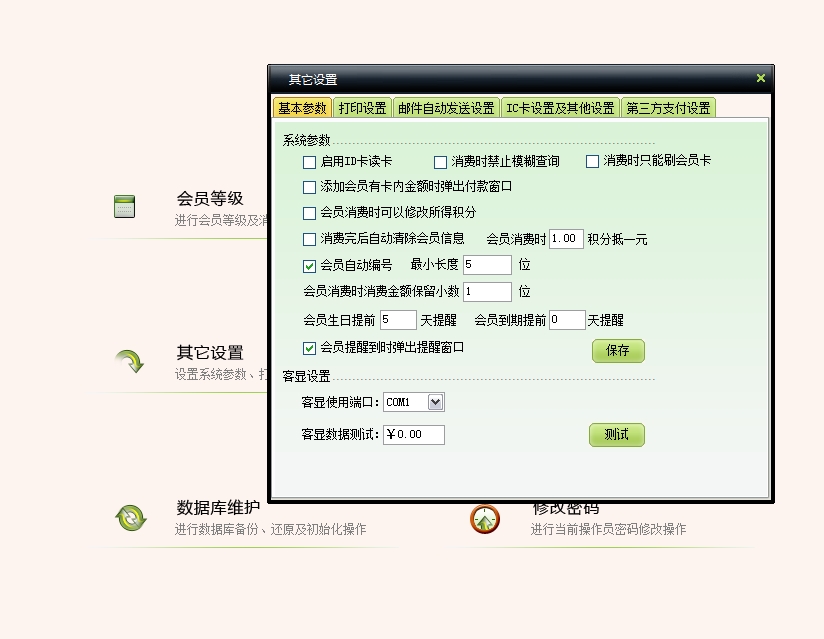Click the 数据库维护 refresh icon
The image size is (824, 639).
(x=130, y=518)
